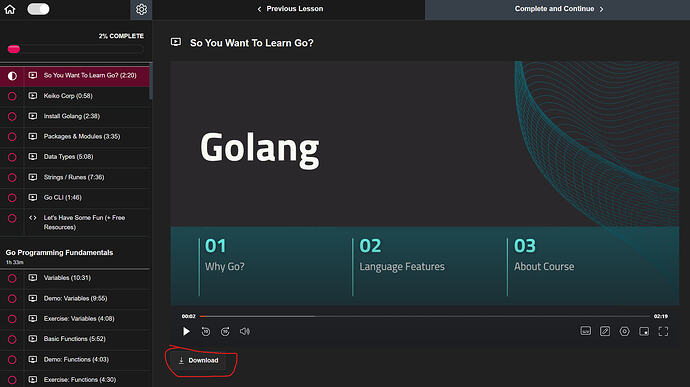
Task: Click video icon beside Go CLI
Action: click(33, 197)
